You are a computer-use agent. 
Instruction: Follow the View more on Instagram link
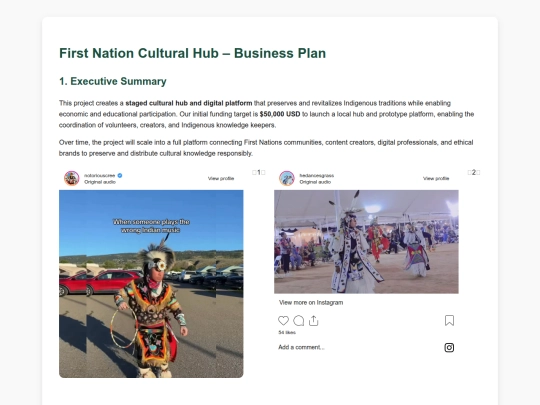(x=311, y=302)
